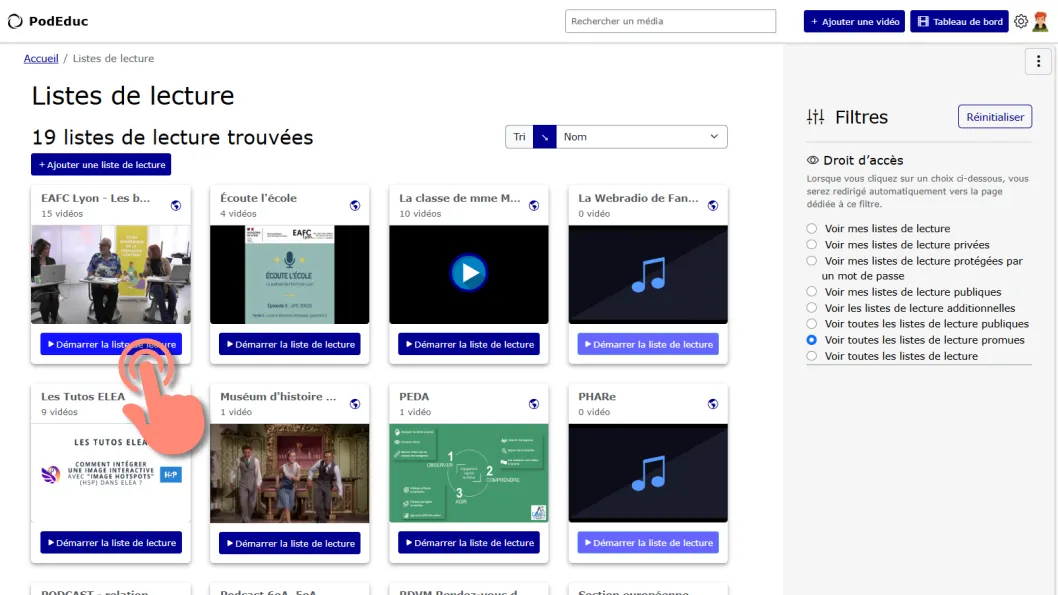Select Voir toutes les listes de lecture

click(x=812, y=356)
